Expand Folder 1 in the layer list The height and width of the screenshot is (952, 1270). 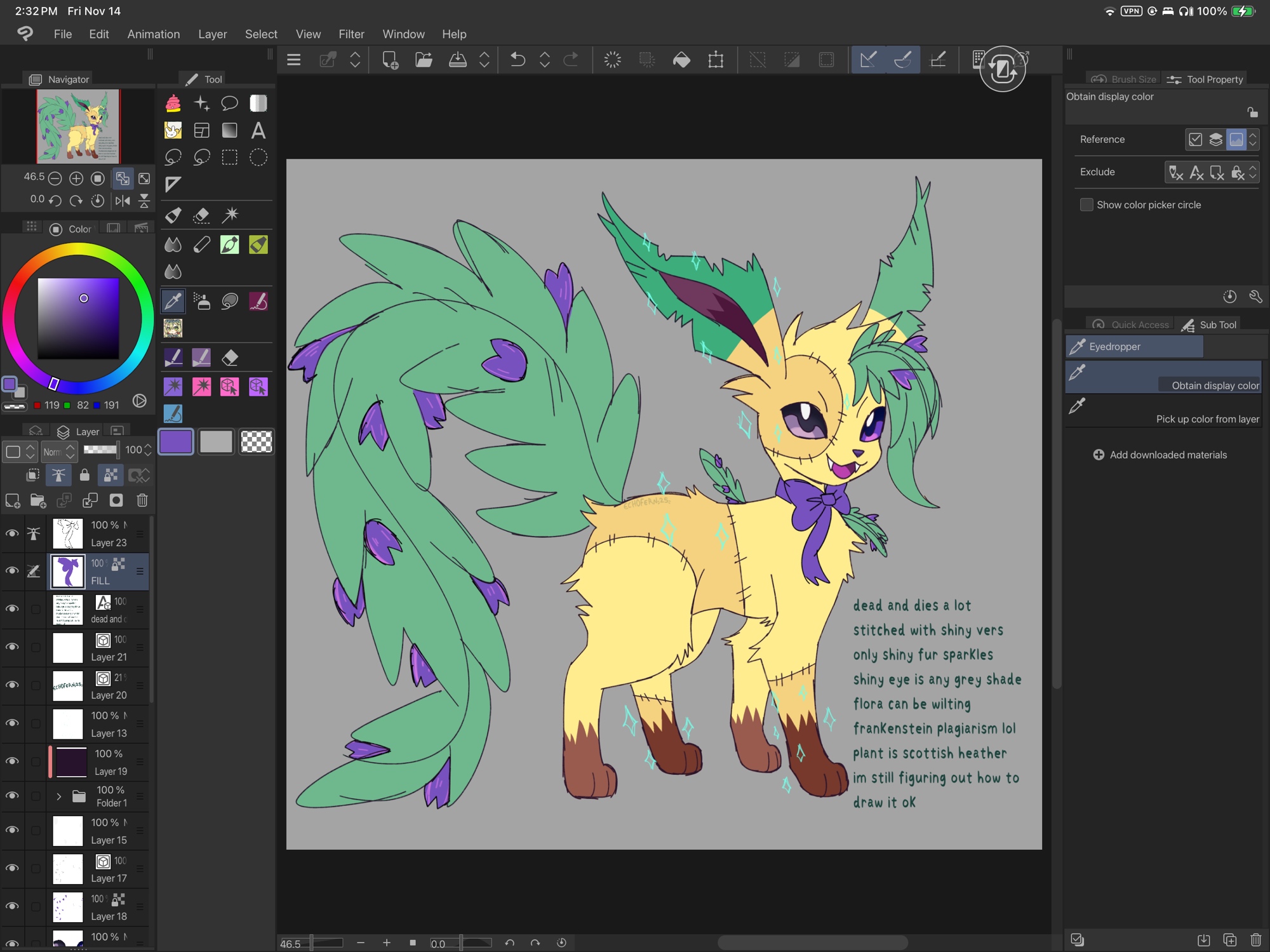[59, 796]
